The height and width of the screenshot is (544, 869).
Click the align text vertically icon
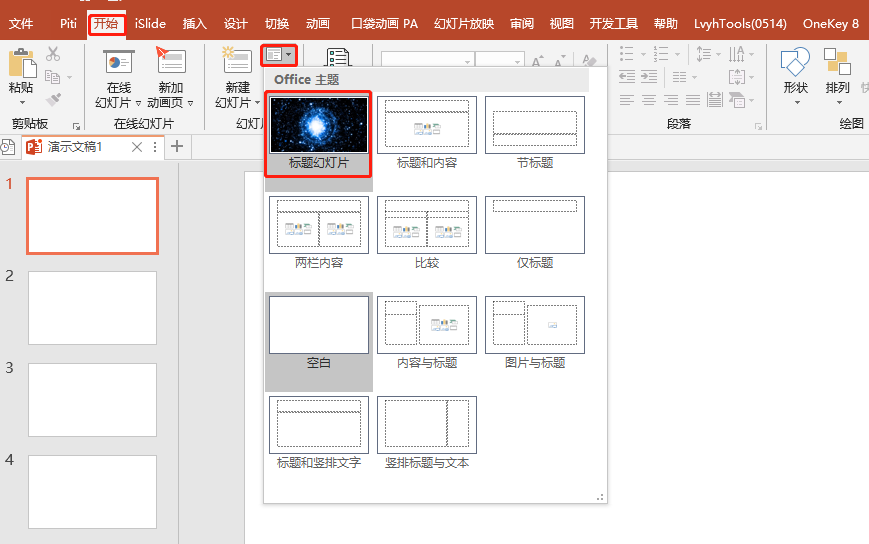tap(737, 76)
